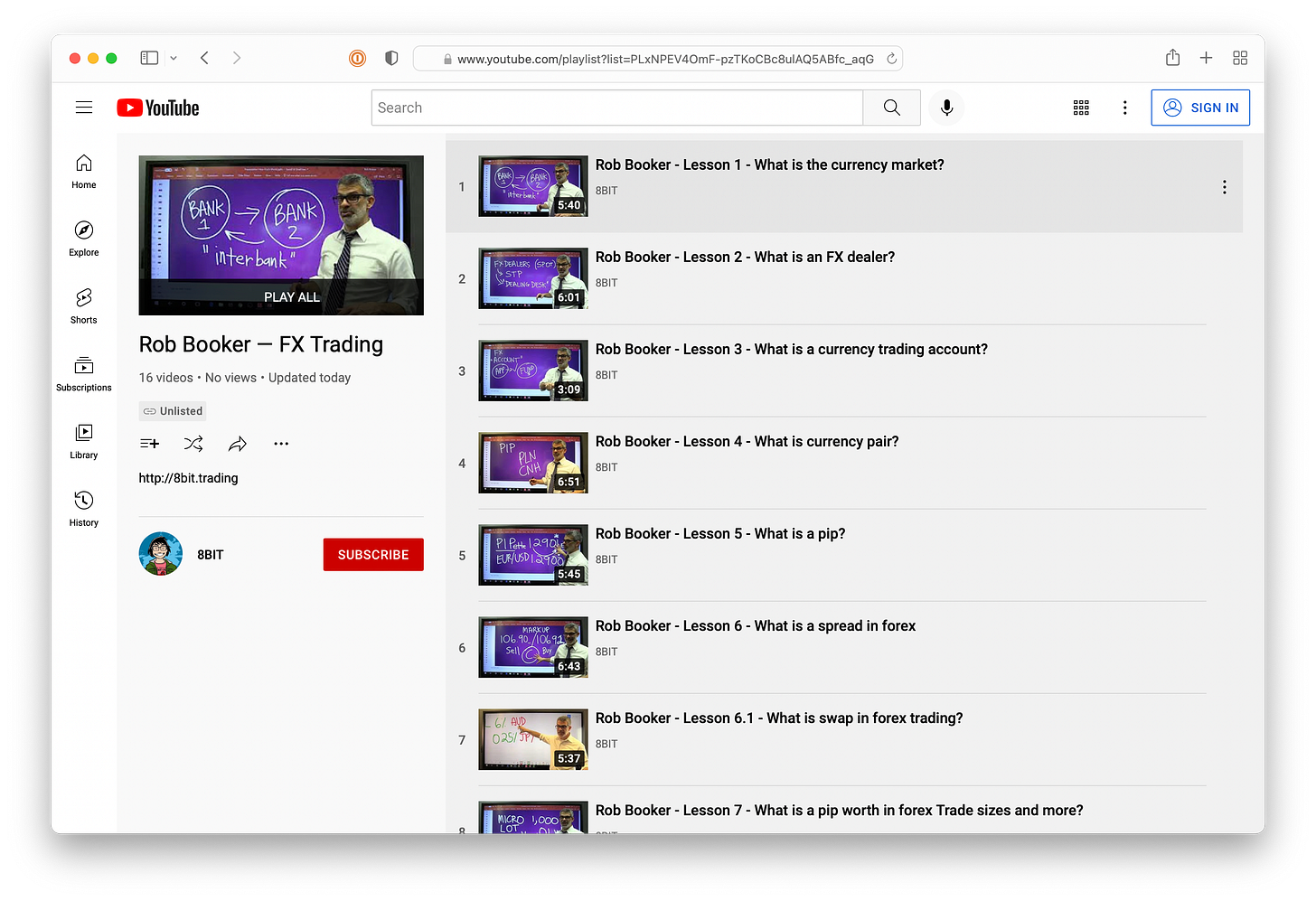The height and width of the screenshot is (901, 1316).
Task: Open the YouTube apps grid icon
Action: click(1081, 108)
